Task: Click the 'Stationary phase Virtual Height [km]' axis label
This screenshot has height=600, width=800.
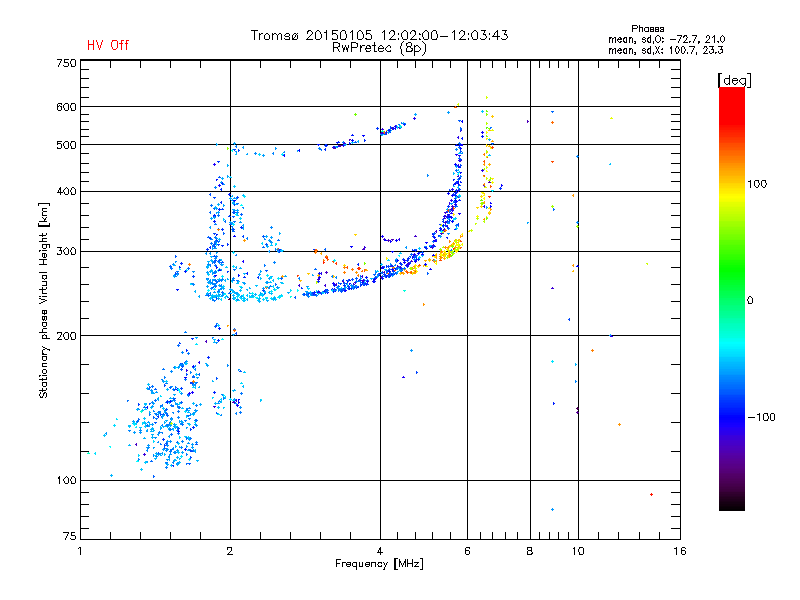Action: point(44,300)
